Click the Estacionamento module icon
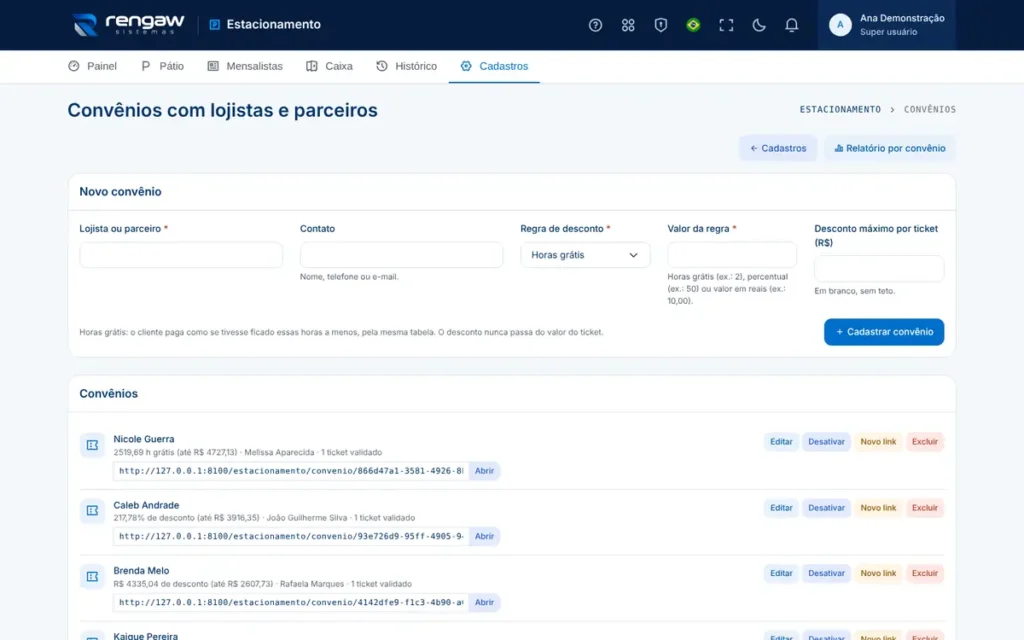This screenshot has height=640, width=1024. [x=214, y=25]
